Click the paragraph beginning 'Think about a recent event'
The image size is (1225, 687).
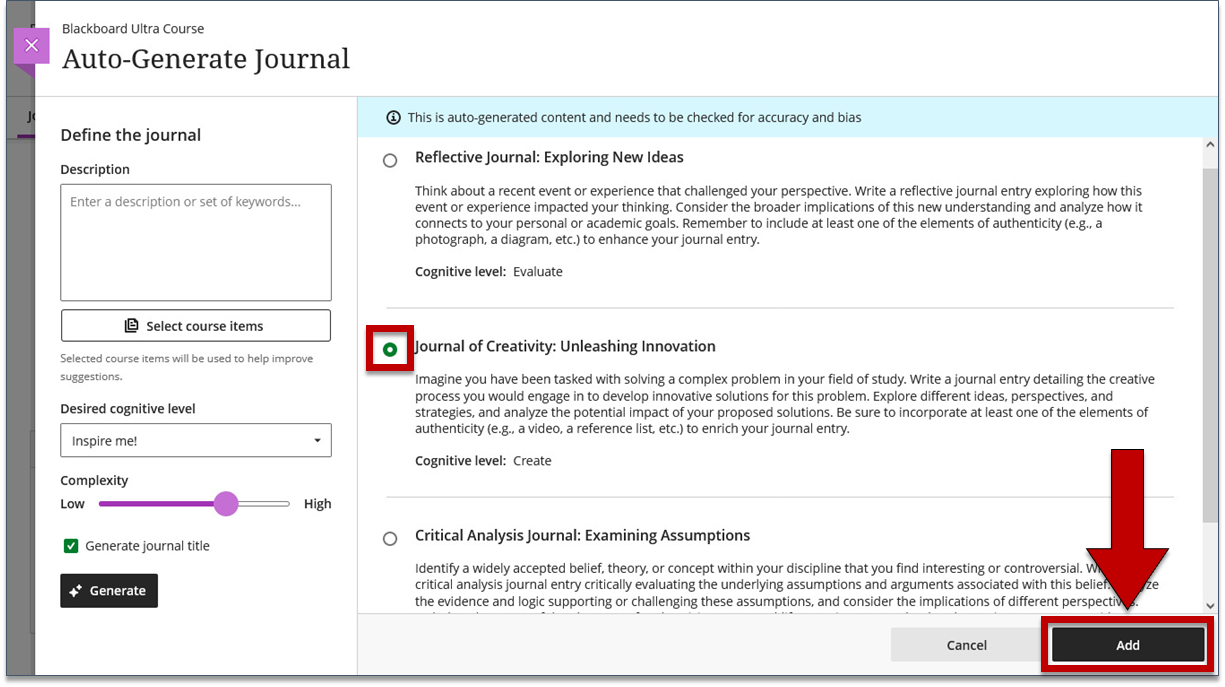point(779,215)
